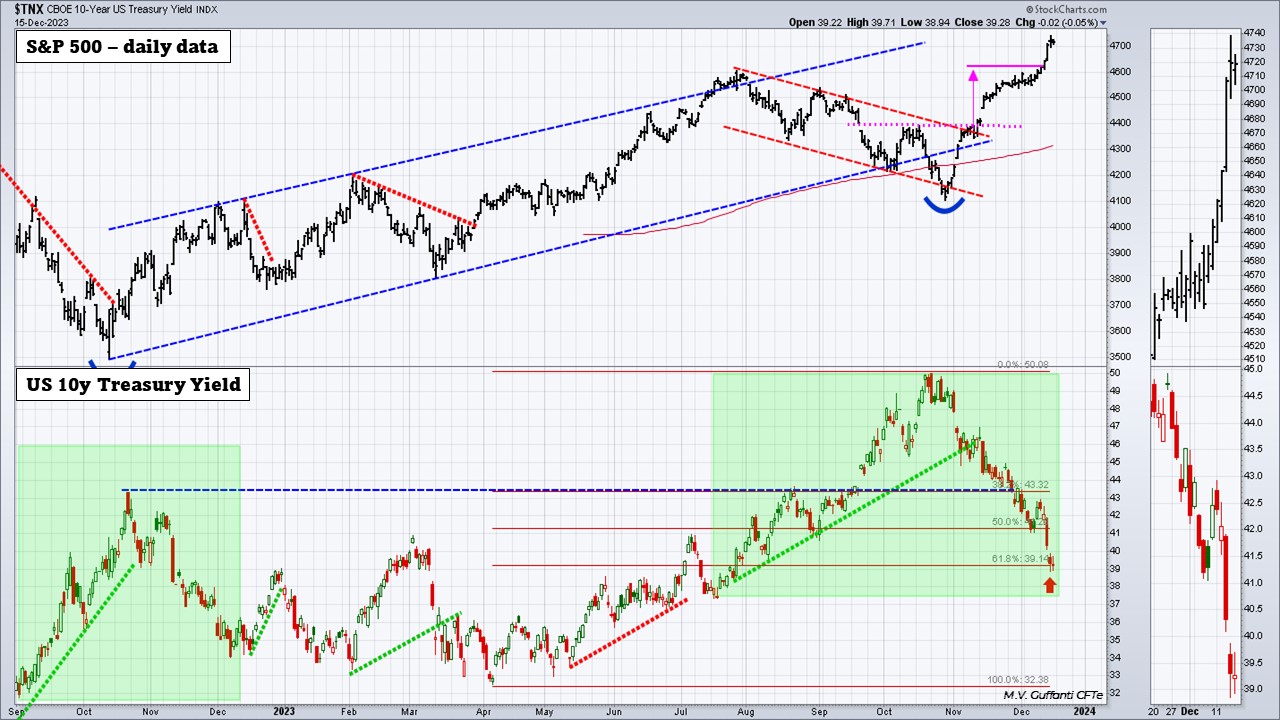Click the 'Feb' time axis label

point(349,711)
